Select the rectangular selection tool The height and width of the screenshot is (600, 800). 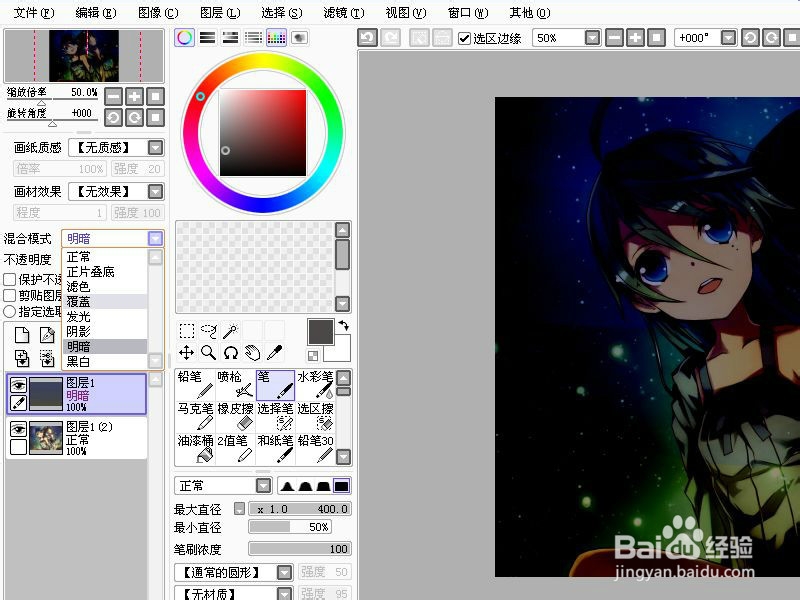point(187,331)
